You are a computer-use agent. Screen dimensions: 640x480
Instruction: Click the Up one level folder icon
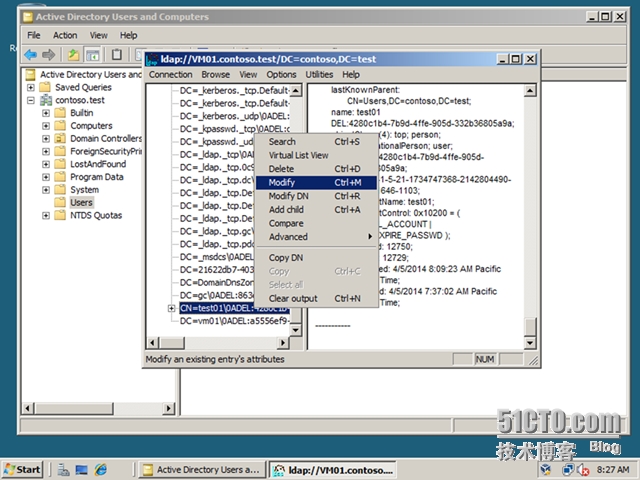point(73,54)
